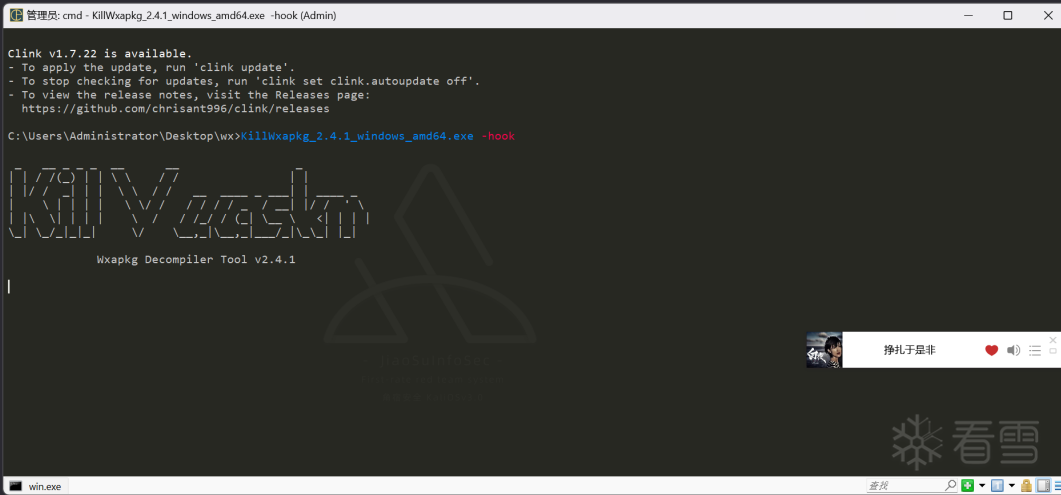Click the 'clink update' instruction line
Screen dimensions: 1061x495
pos(152,67)
